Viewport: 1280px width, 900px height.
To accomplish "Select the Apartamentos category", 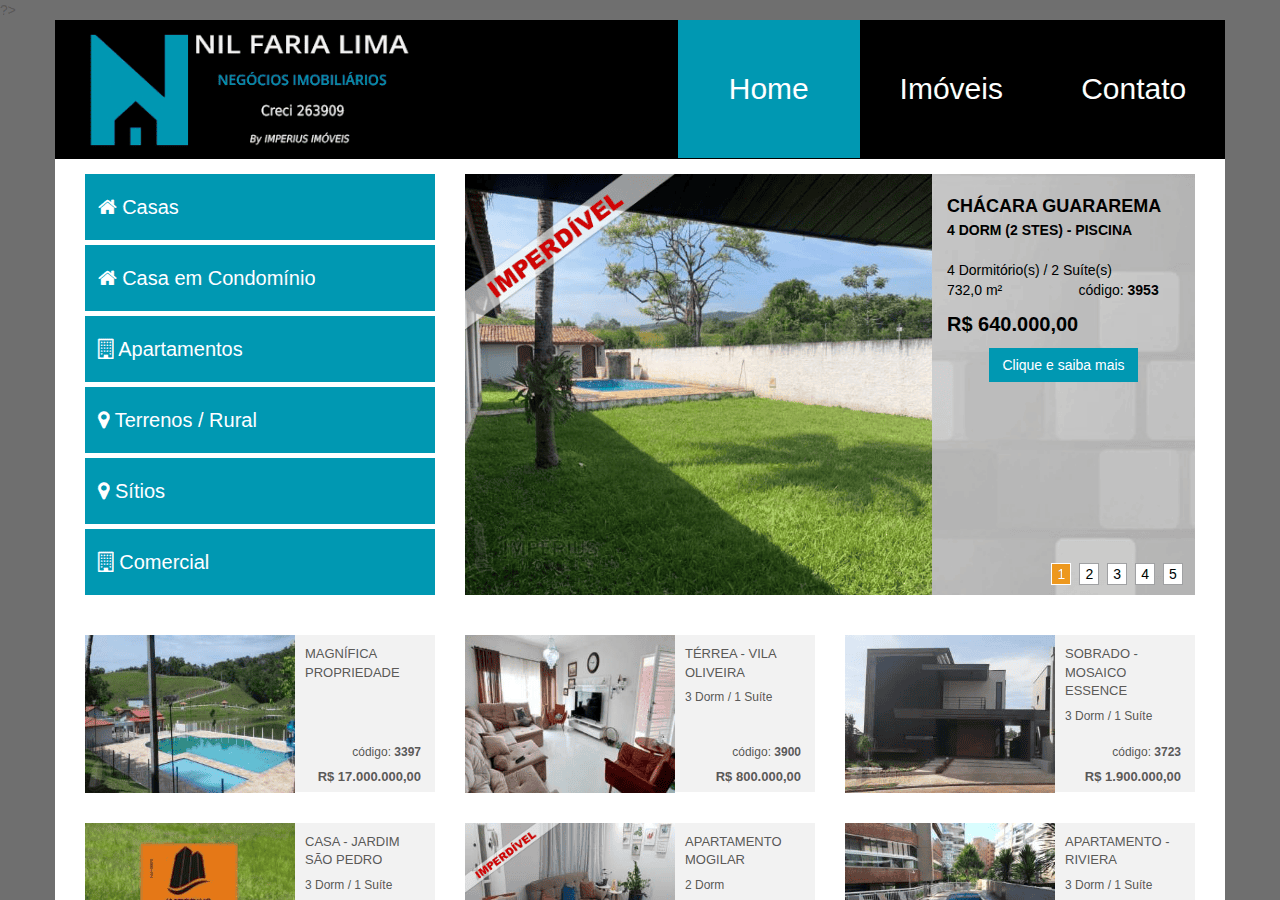I will pos(260,349).
